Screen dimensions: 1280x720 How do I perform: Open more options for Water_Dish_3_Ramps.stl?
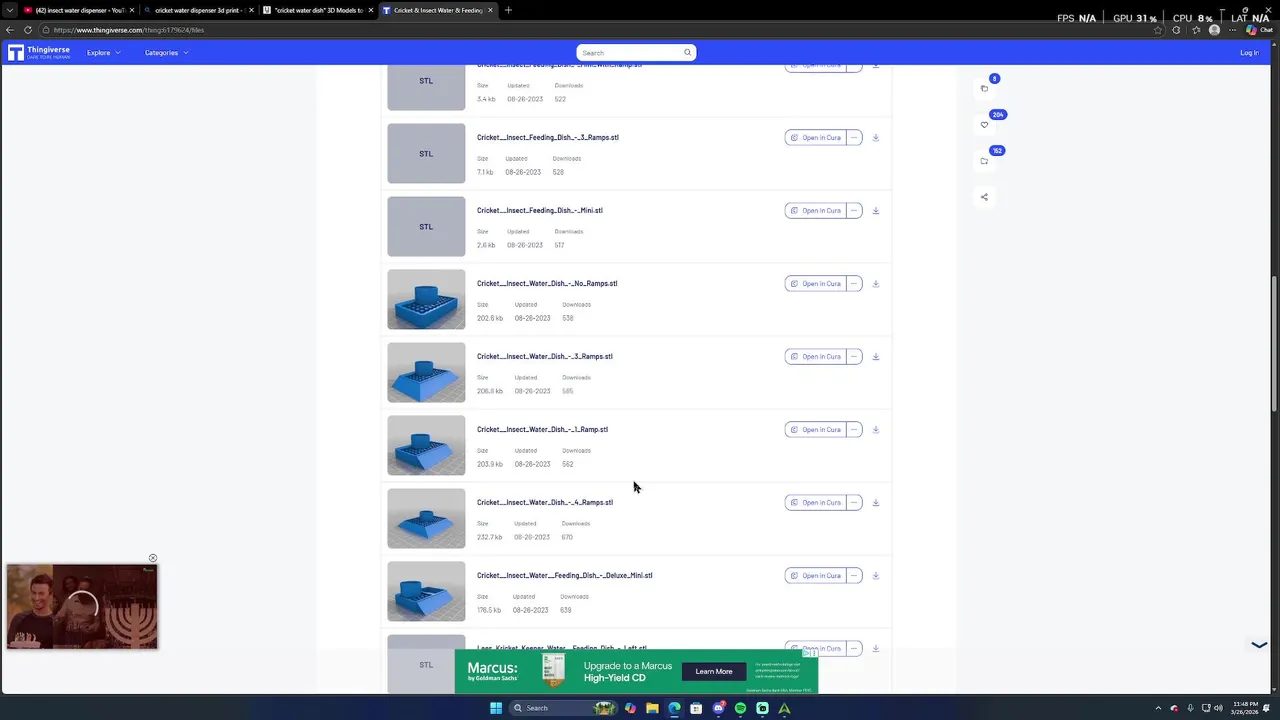(854, 357)
